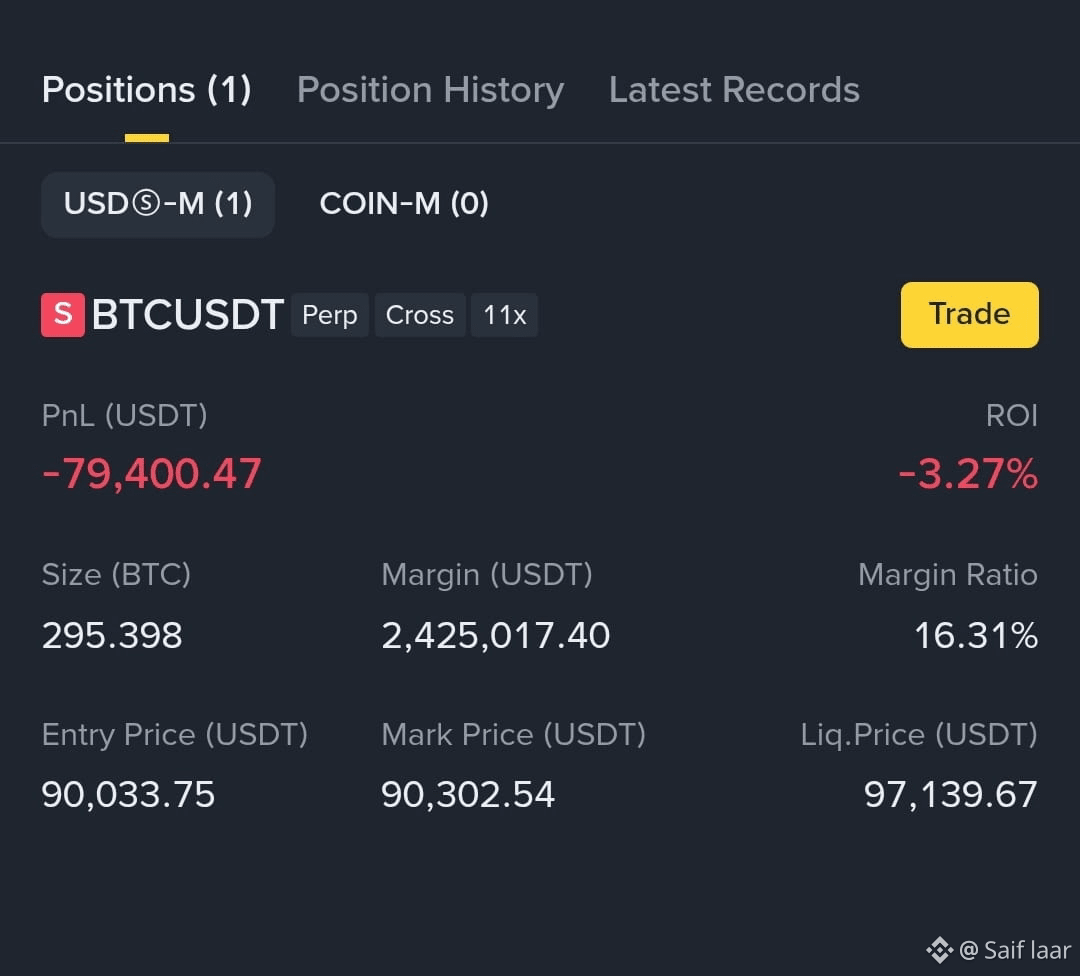This screenshot has height=976, width=1080.
Task: Open the Cross margin mode tag
Action: point(419,315)
